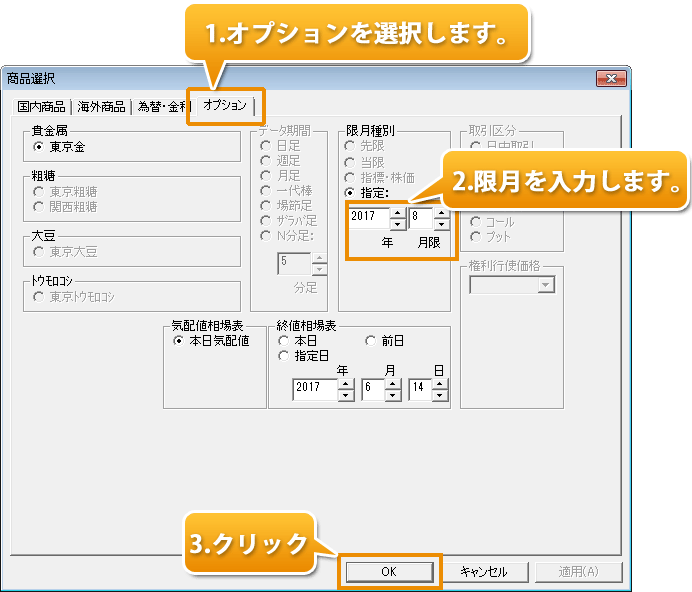Increase the 終値相場表 year value
Image resolution: width=692 pixels, height=592 pixels.
(346, 382)
